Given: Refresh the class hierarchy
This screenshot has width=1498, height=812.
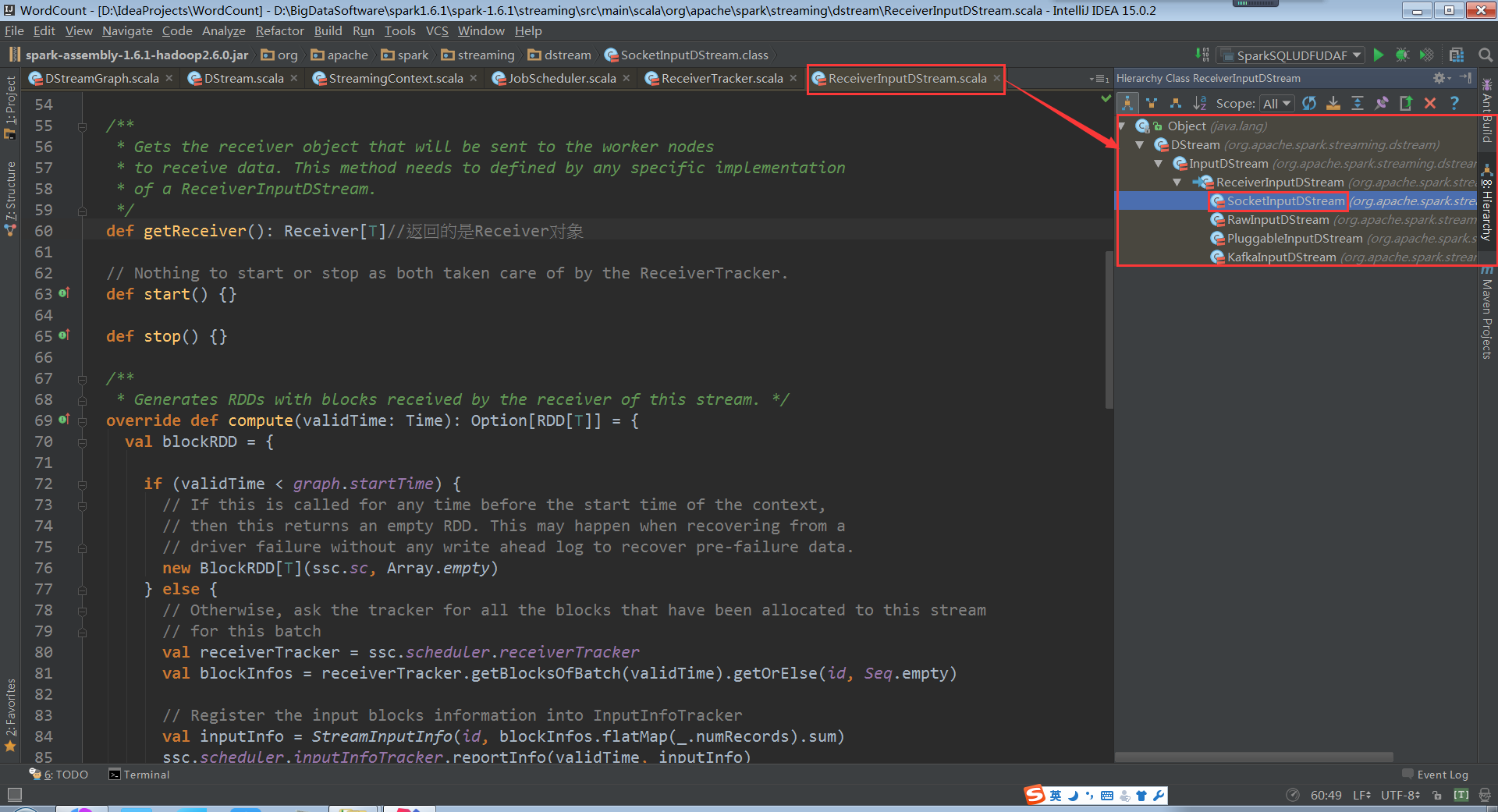Looking at the screenshot, I should pos(1309,103).
